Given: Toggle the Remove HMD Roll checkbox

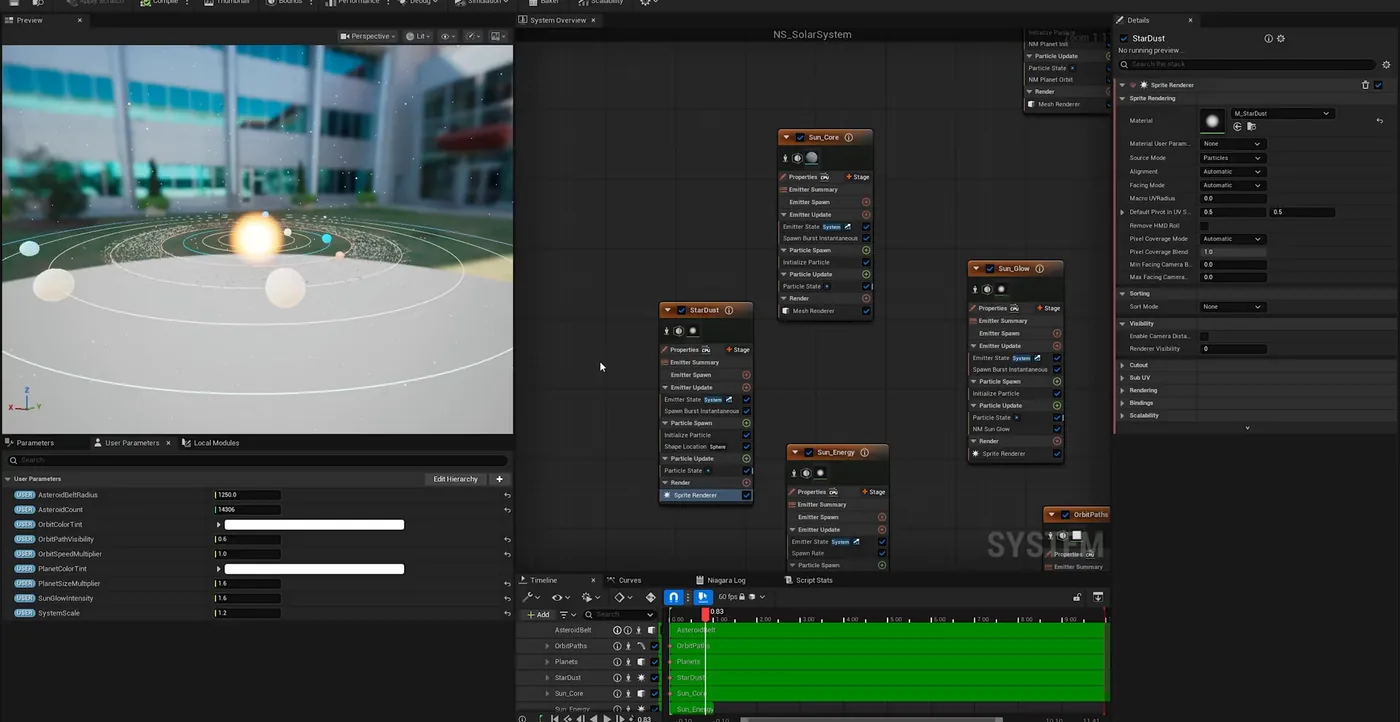Looking at the screenshot, I should [x=1204, y=226].
